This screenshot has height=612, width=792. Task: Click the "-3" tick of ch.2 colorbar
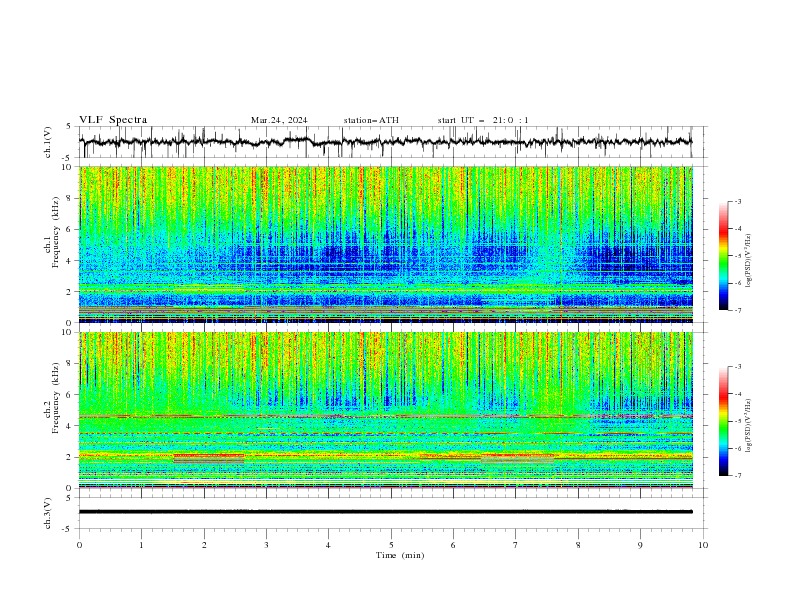737,367
